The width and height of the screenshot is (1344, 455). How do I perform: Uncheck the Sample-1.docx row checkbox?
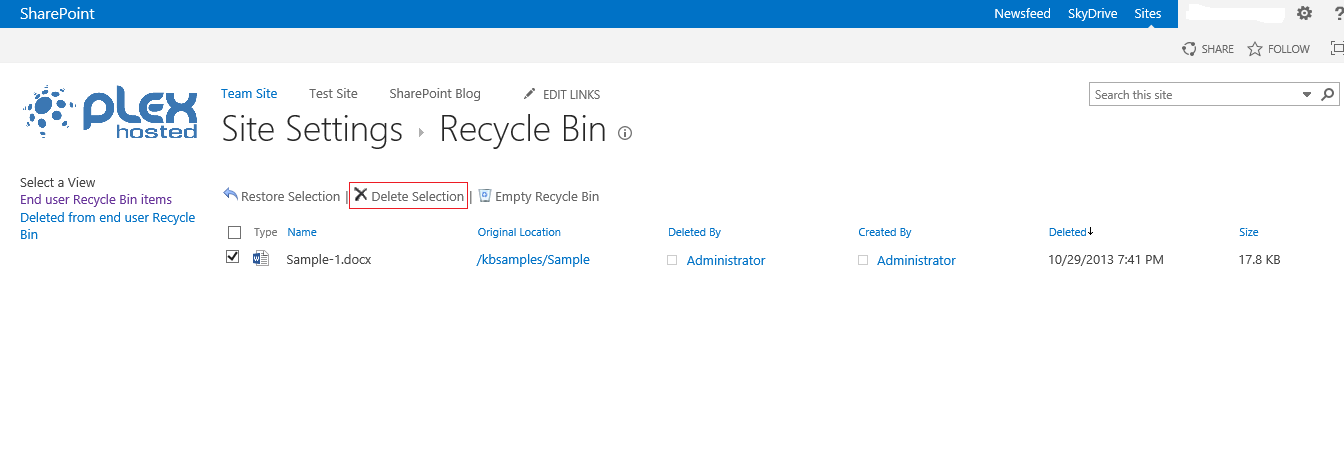(233, 257)
